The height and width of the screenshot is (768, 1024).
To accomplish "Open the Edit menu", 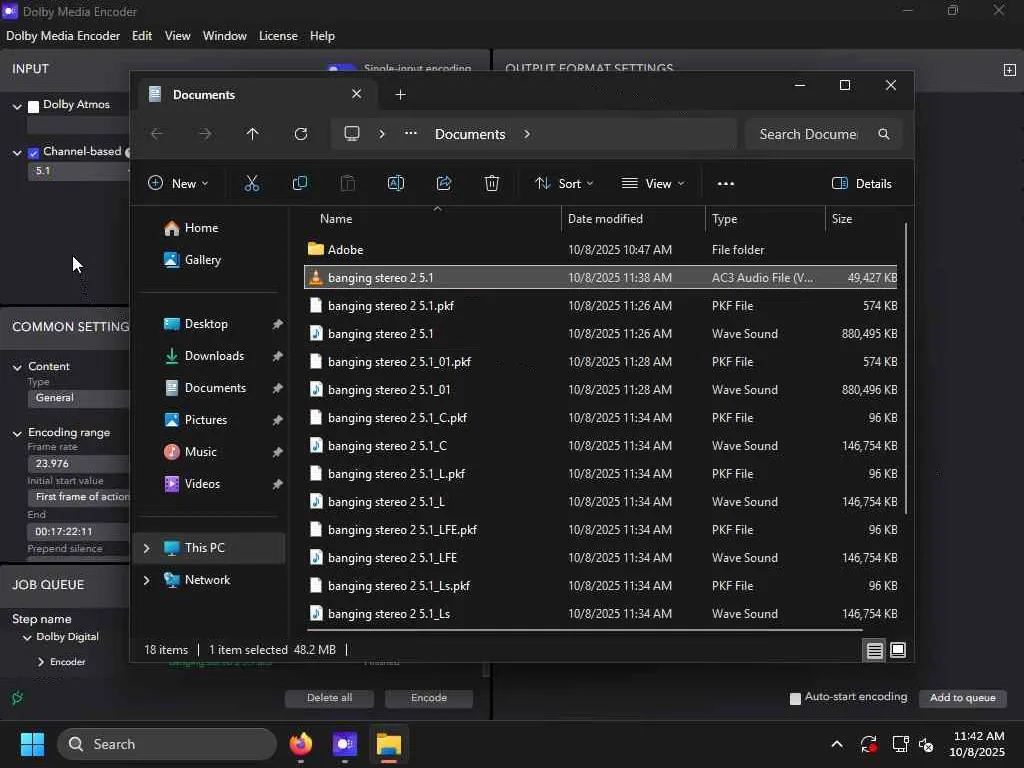I will coord(142,36).
